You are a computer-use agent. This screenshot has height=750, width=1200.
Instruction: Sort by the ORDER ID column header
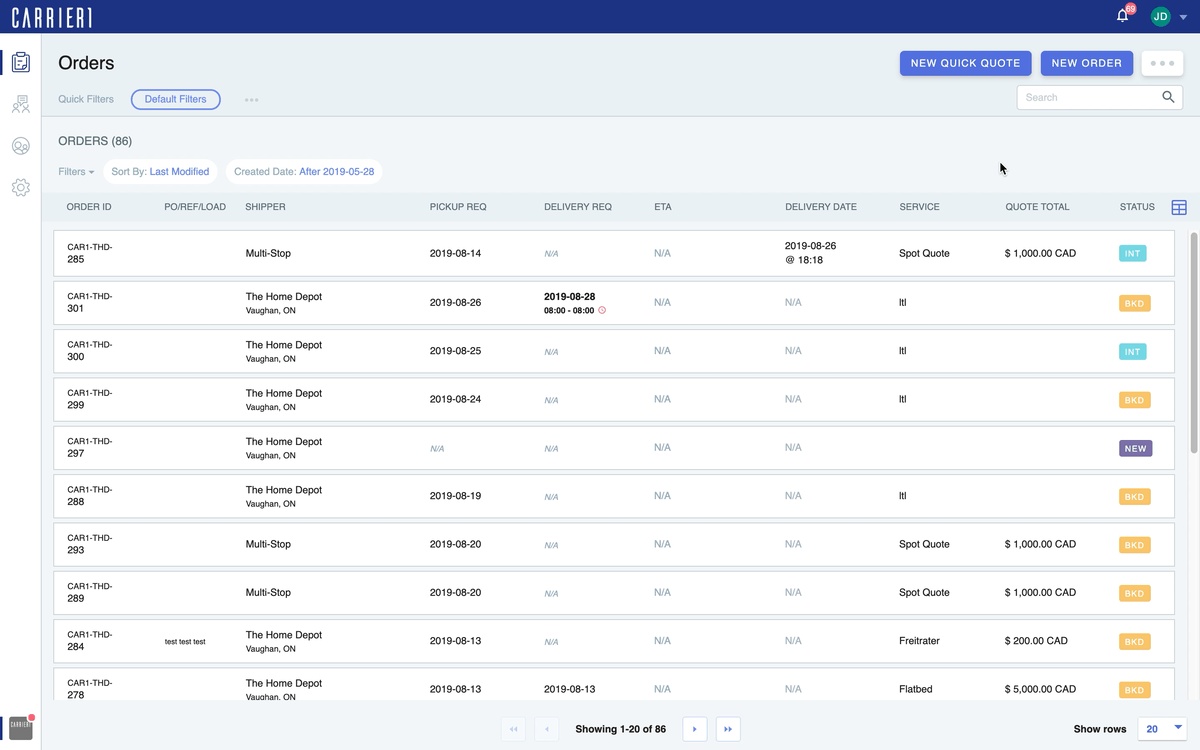(x=89, y=207)
